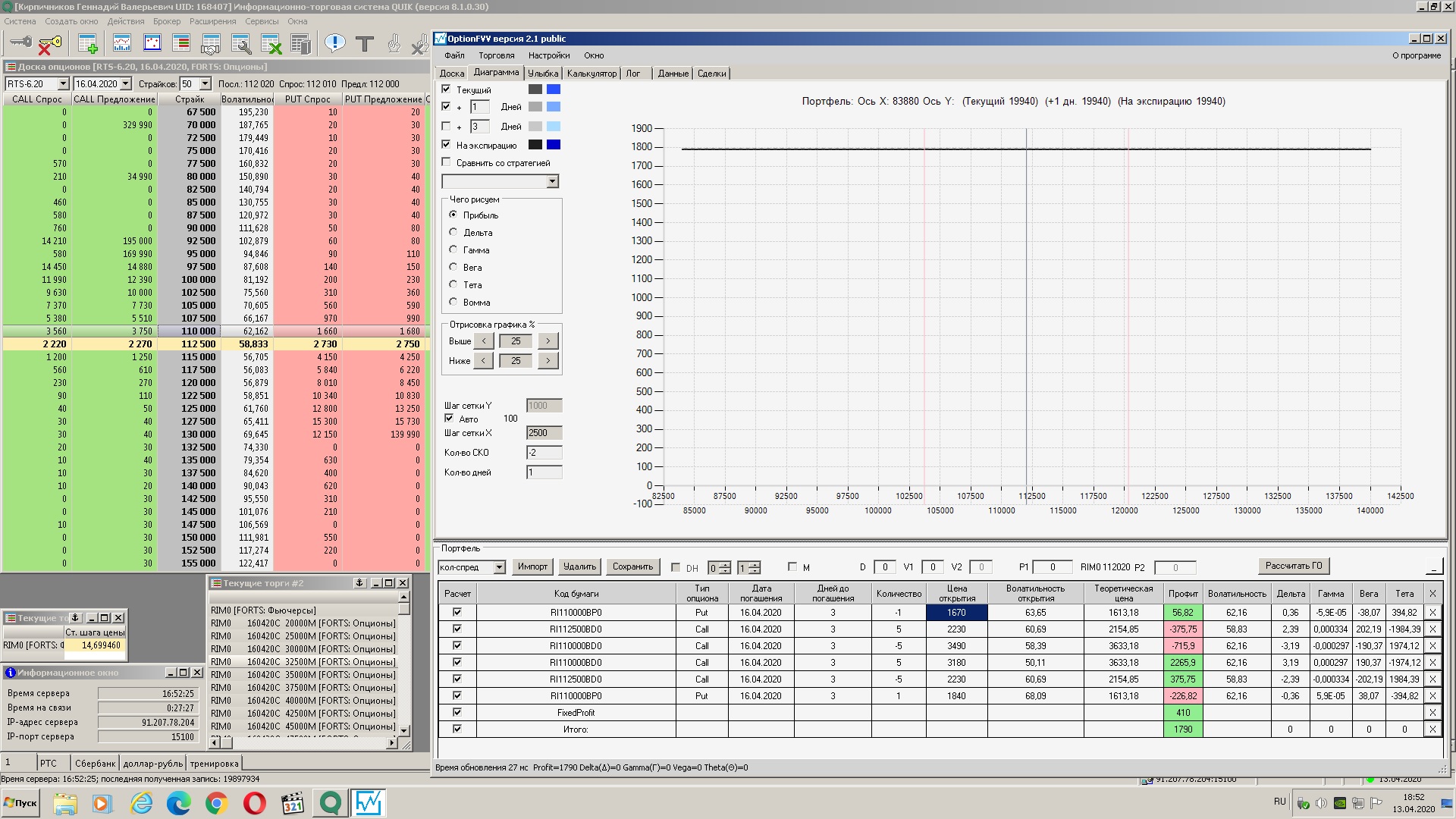Open the chart window toolbar icon
This screenshot has height=819, width=1456.
click(x=122, y=44)
